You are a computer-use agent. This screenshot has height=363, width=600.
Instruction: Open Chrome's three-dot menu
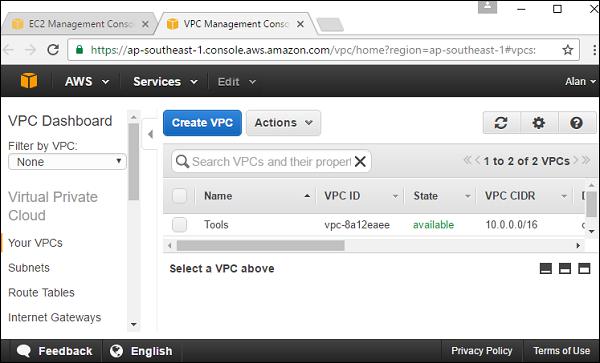point(594,50)
